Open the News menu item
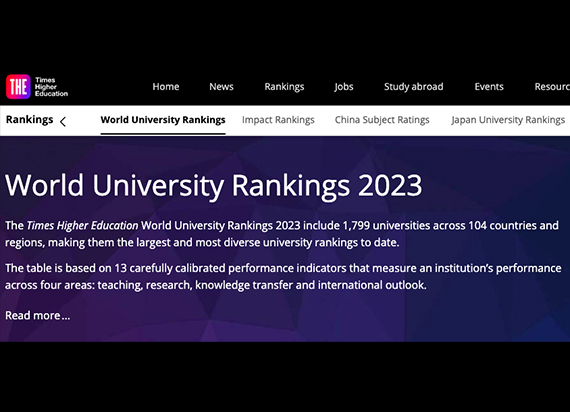The height and width of the screenshot is (412, 570). click(x=221, y=87)
